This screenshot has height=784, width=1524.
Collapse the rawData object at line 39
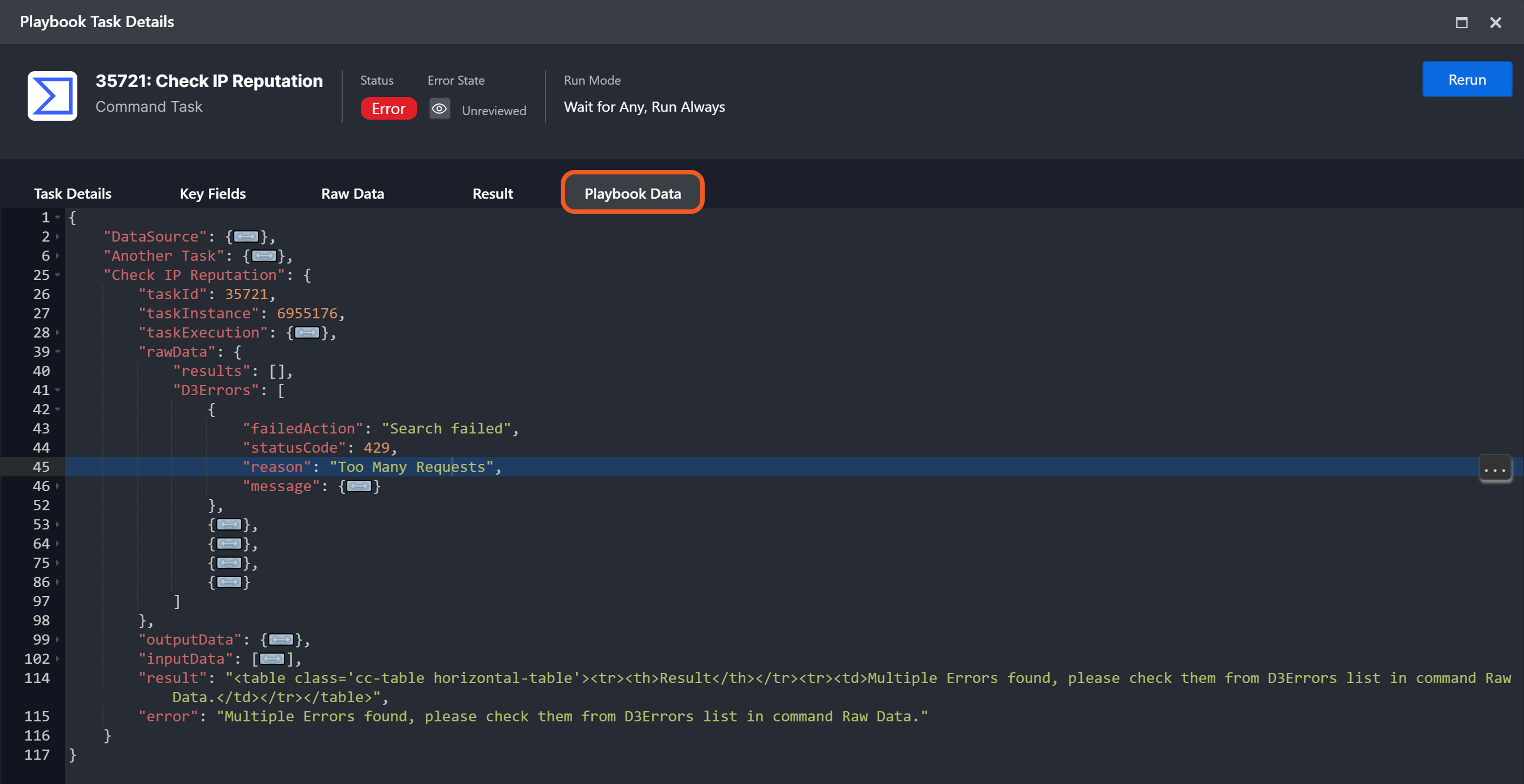[58, 352]
